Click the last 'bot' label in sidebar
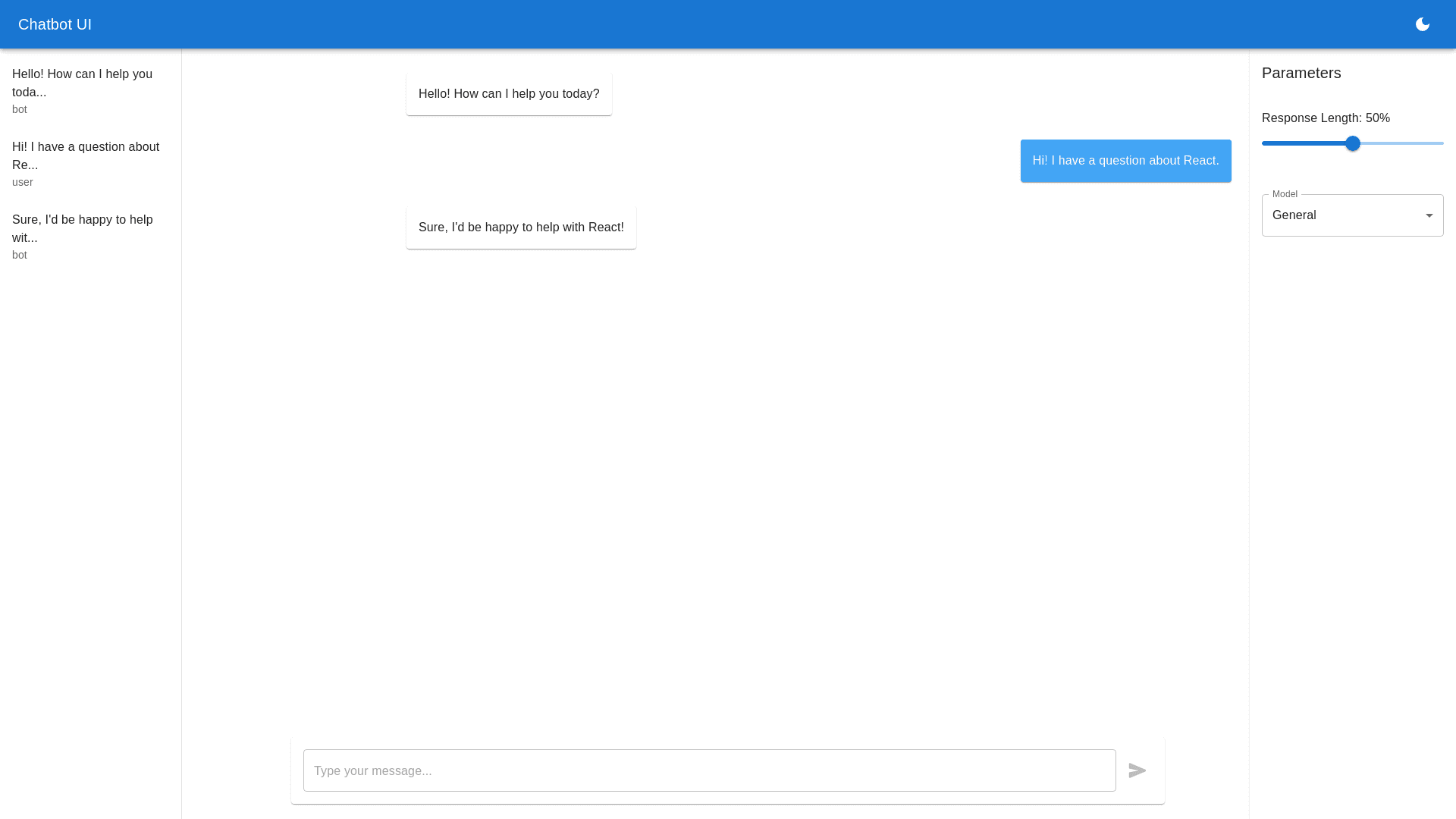This screenshot has height=819, width=1456. (20, 255)
